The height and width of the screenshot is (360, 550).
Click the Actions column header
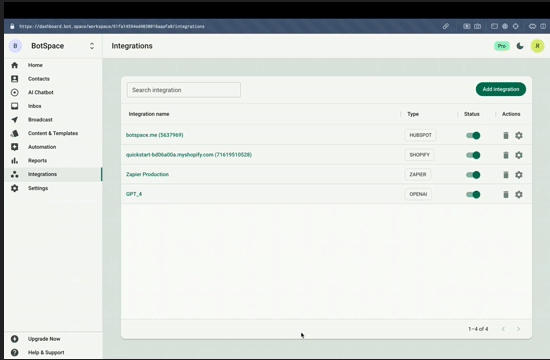tap(511, 114)
